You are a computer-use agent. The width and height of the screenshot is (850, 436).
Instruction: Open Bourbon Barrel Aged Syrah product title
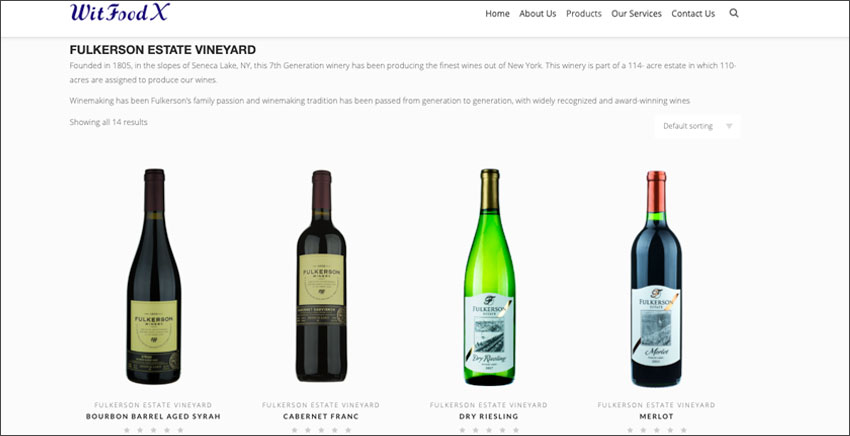pos(153,416)
